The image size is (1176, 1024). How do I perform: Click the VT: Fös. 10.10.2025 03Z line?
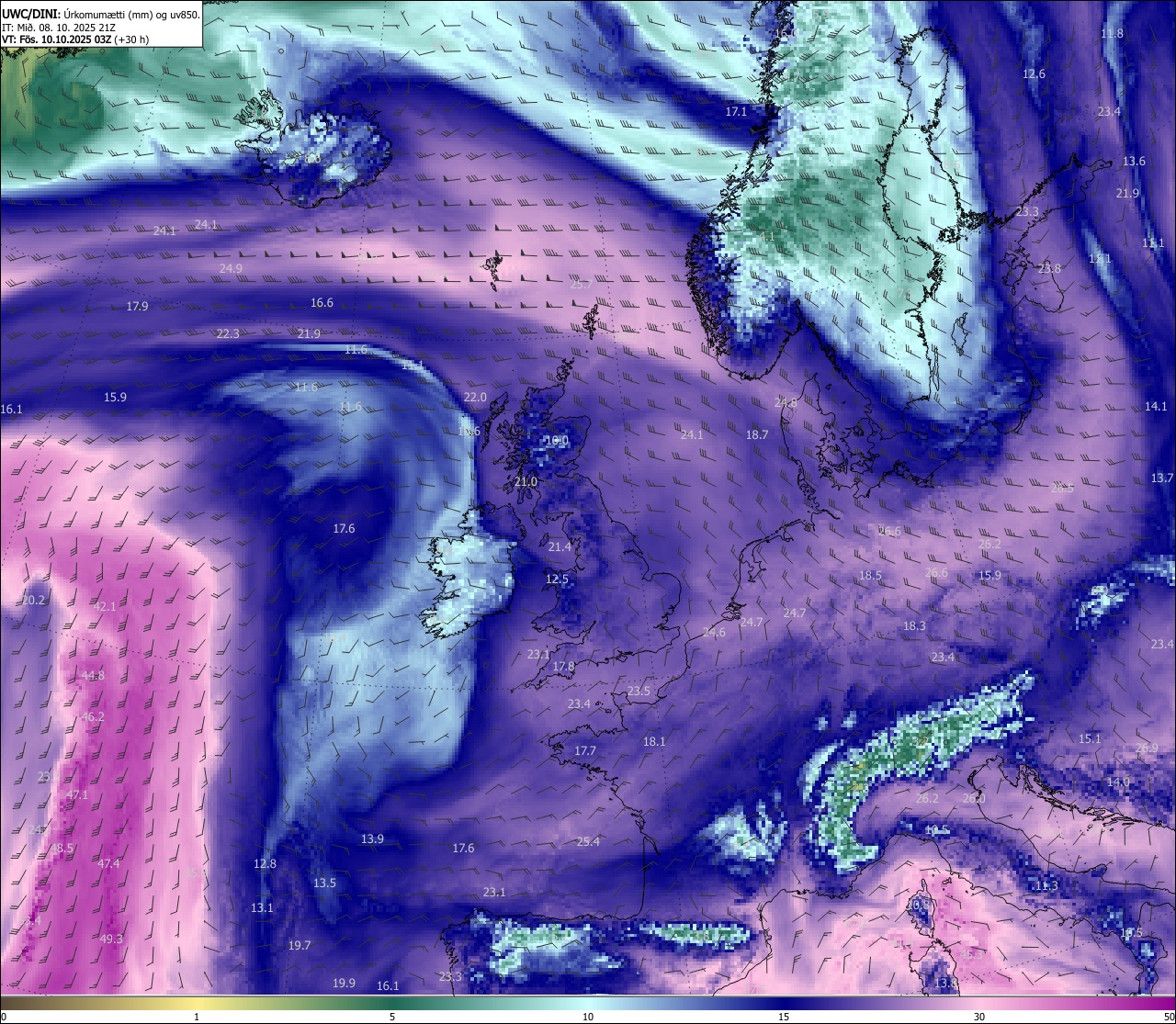pos(75,39)
